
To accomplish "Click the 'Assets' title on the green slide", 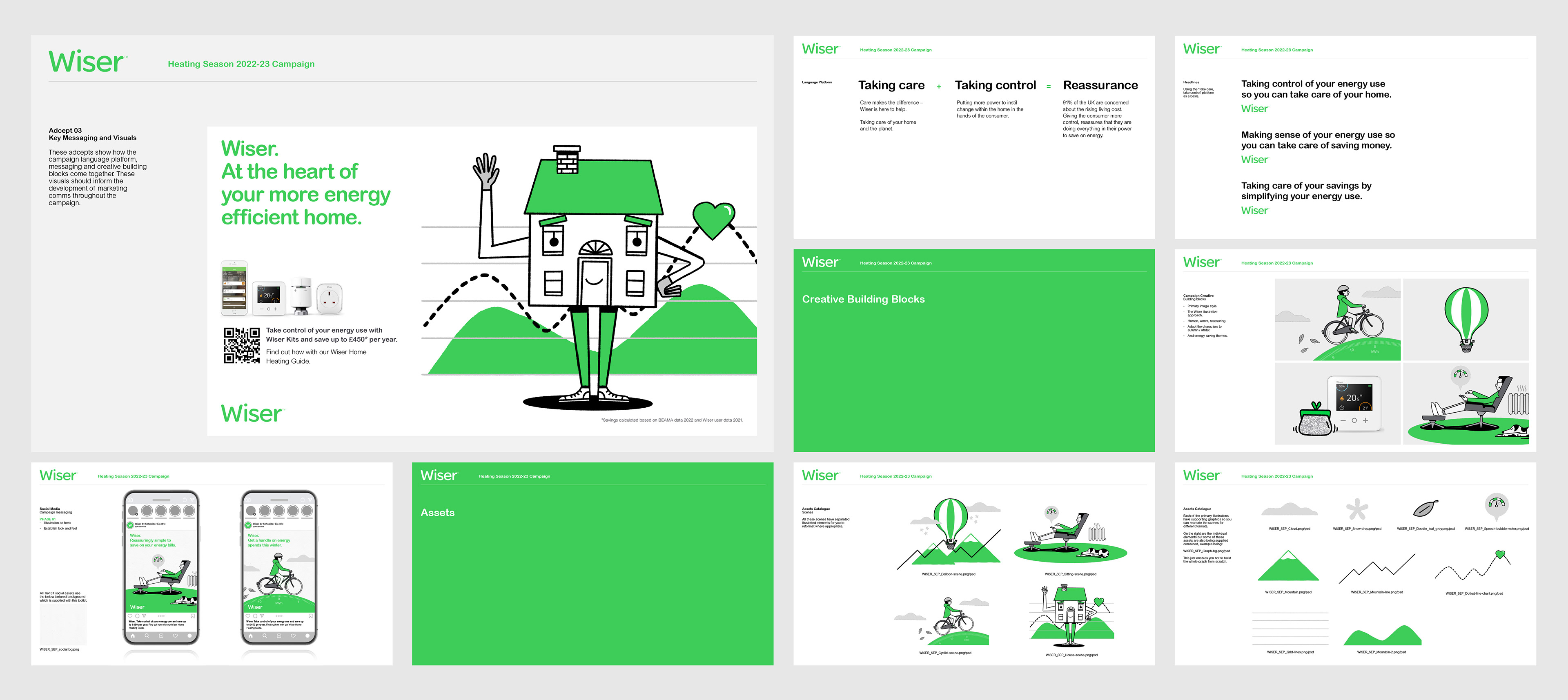I will pyautogui.click(x=438, y=513).
